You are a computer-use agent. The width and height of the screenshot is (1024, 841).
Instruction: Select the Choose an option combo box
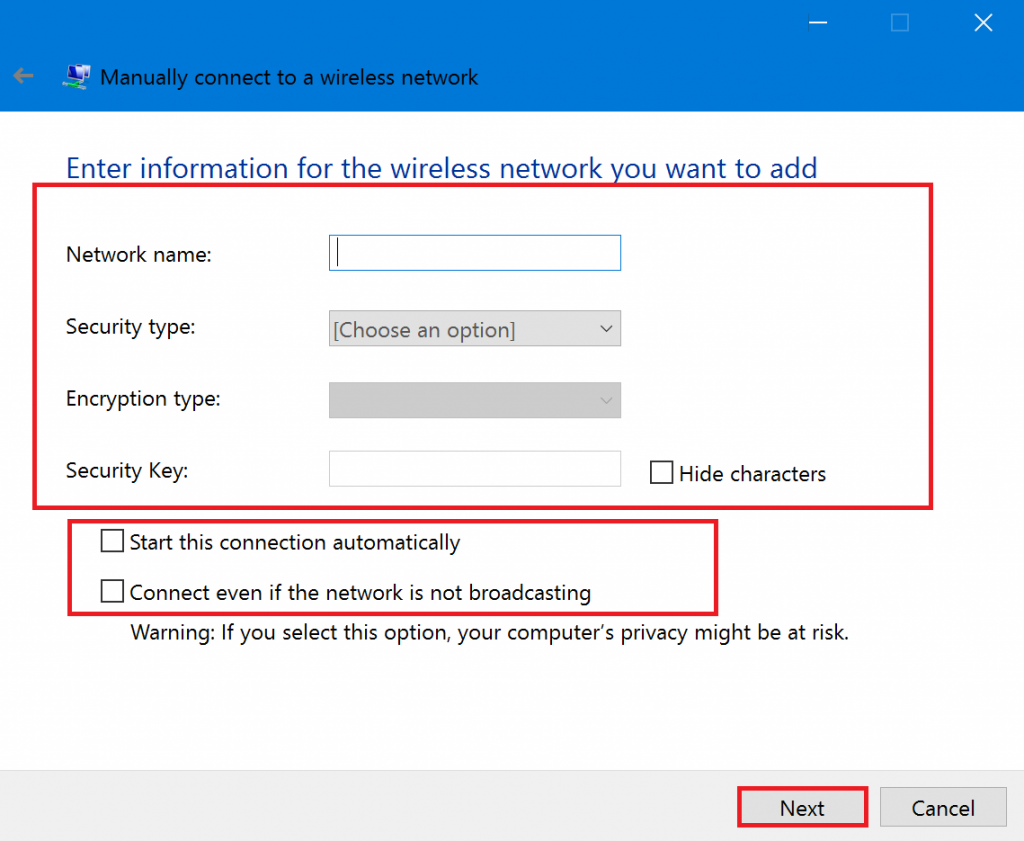coord(474,328)
